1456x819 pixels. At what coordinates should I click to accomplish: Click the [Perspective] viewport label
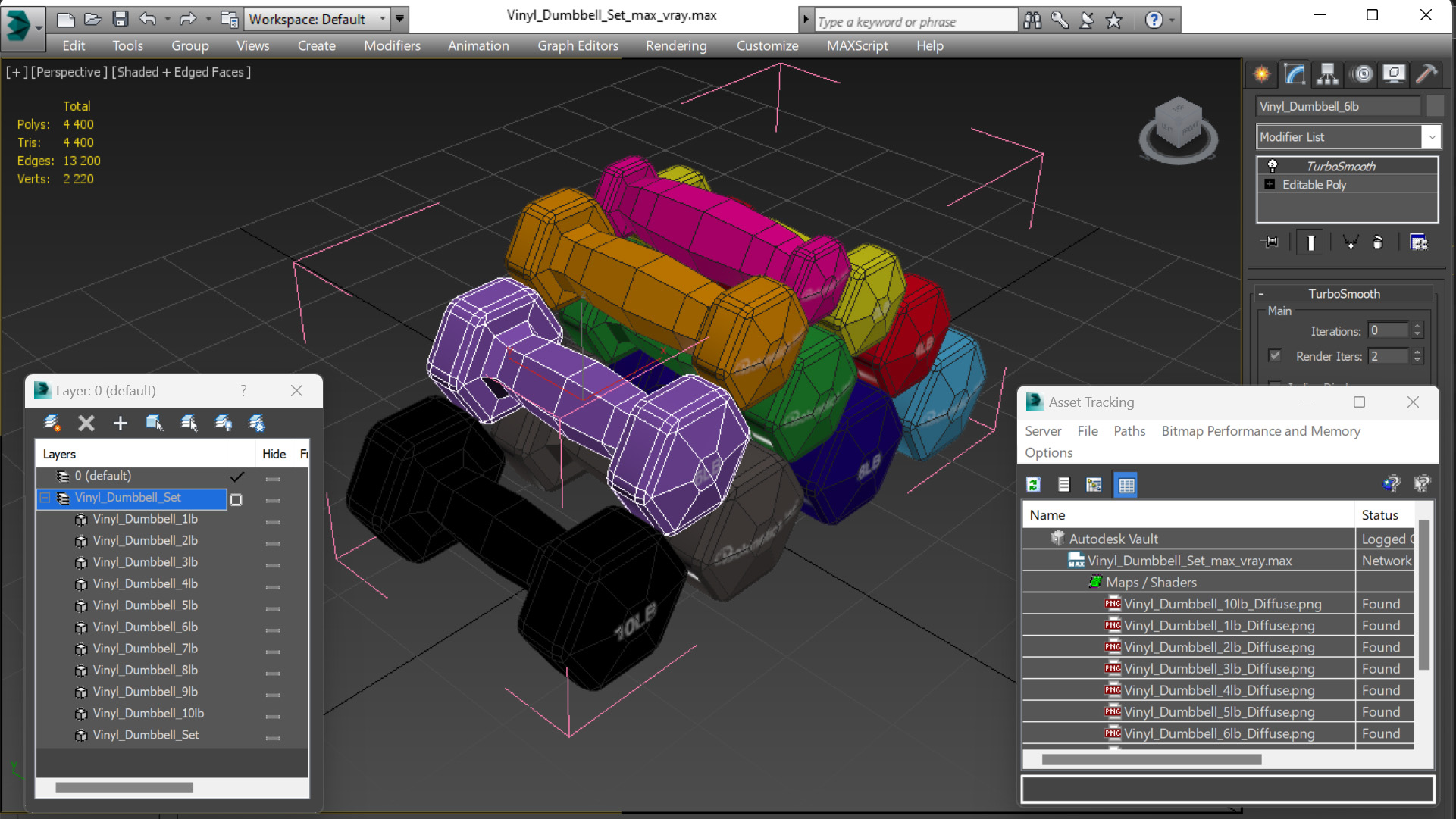coord(67,72)
